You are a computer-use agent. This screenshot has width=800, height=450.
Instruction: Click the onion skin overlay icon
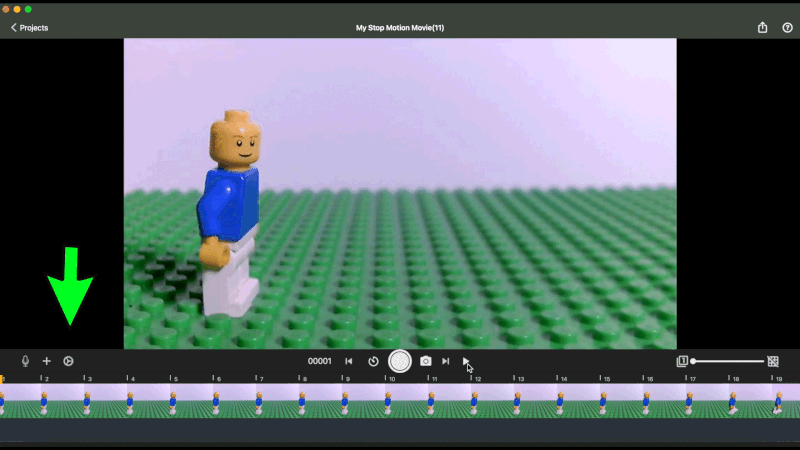682,361
